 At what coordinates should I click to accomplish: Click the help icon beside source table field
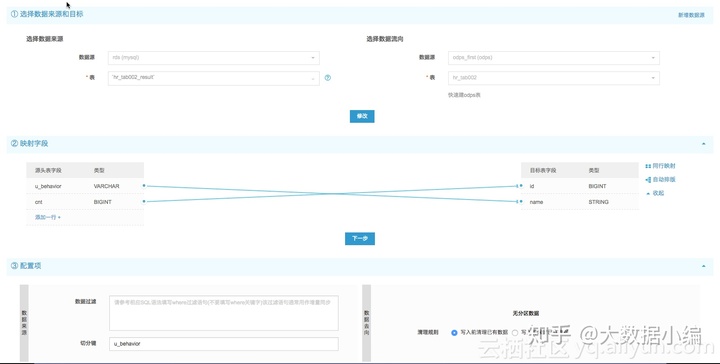coord(327,78)
